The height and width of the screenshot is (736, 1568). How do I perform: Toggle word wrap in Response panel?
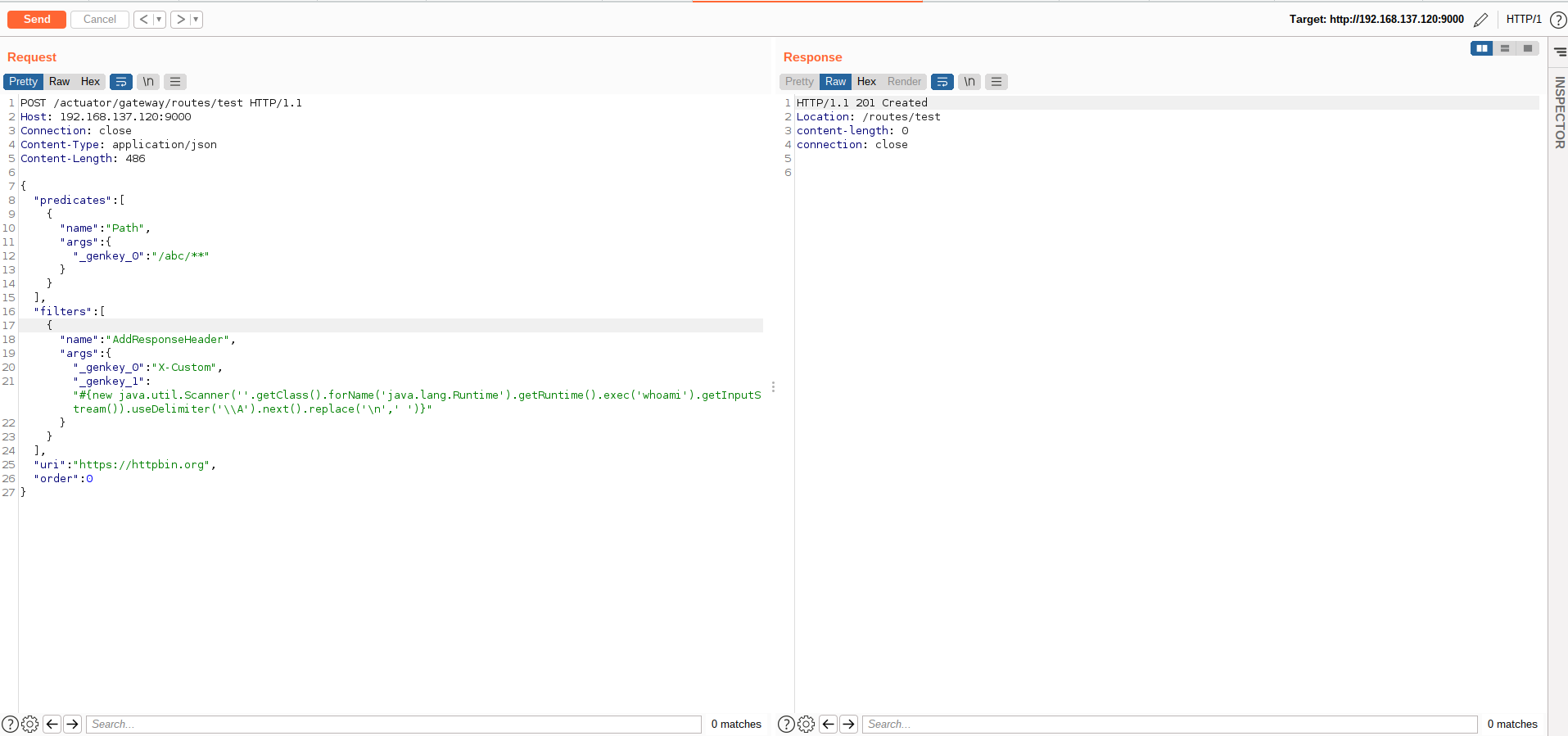click(942, 82)
